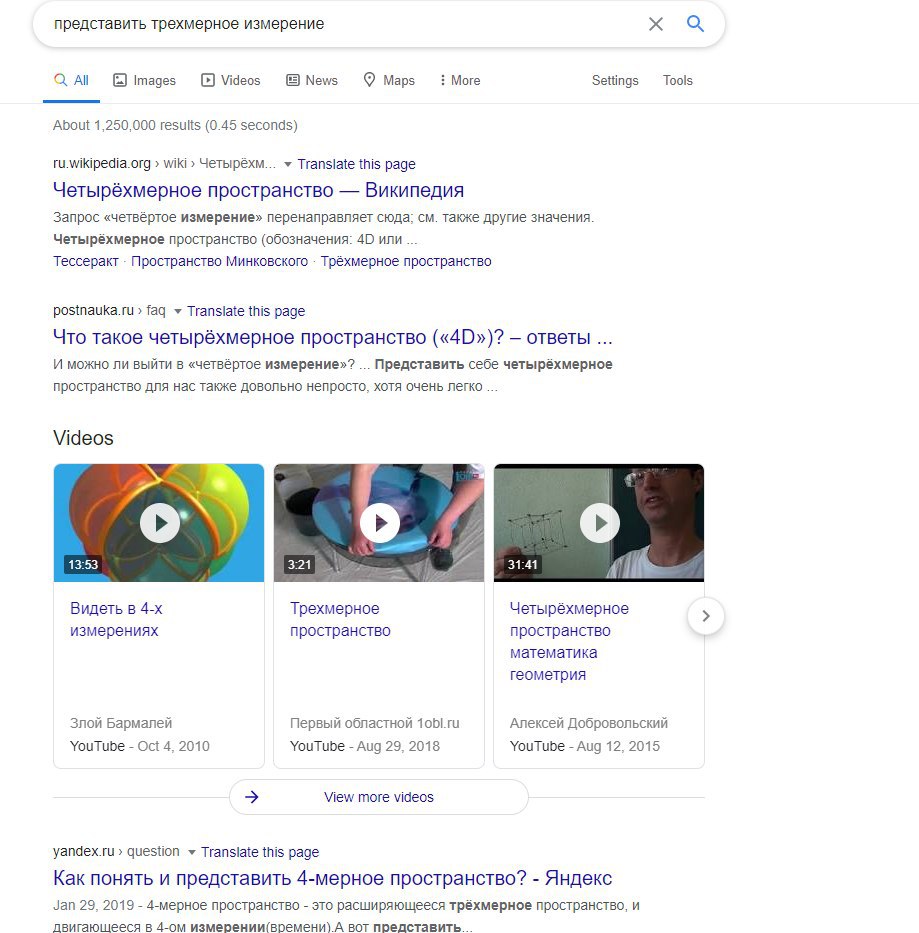Image resolution: width=919 pixels, height=933 pixels.
Task: Play the 3:21 video thumbnail
Action: tap(379, 522)
